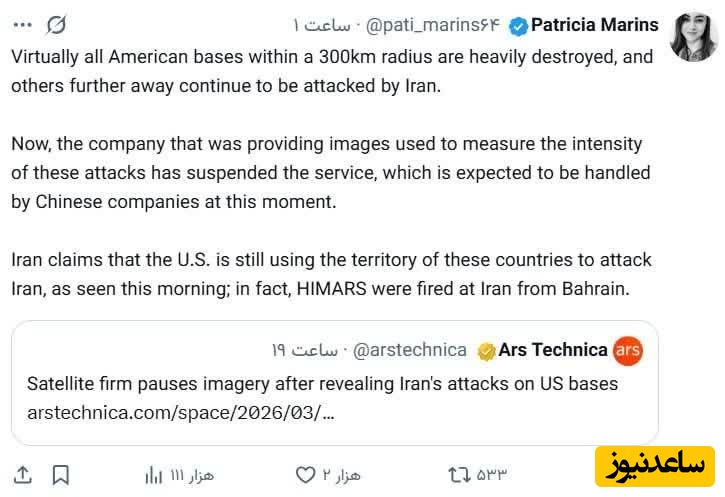Click the Ars Technica orange avatar logo

tap(628, 351)
